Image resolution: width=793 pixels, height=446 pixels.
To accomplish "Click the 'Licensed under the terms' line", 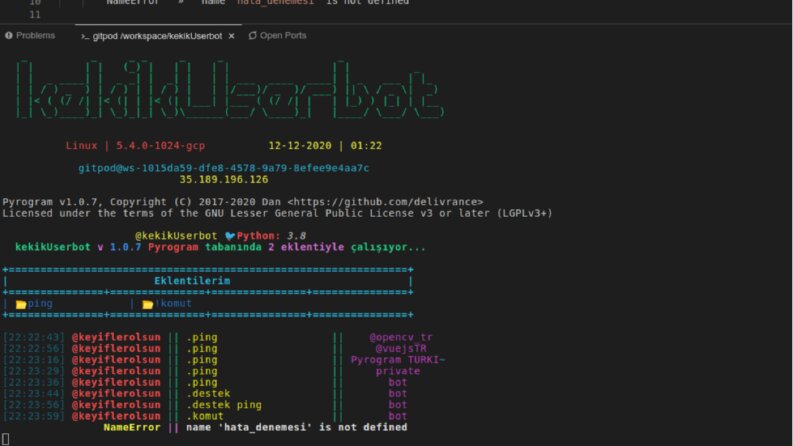I will pyautogui.click(x=277, y=213).
